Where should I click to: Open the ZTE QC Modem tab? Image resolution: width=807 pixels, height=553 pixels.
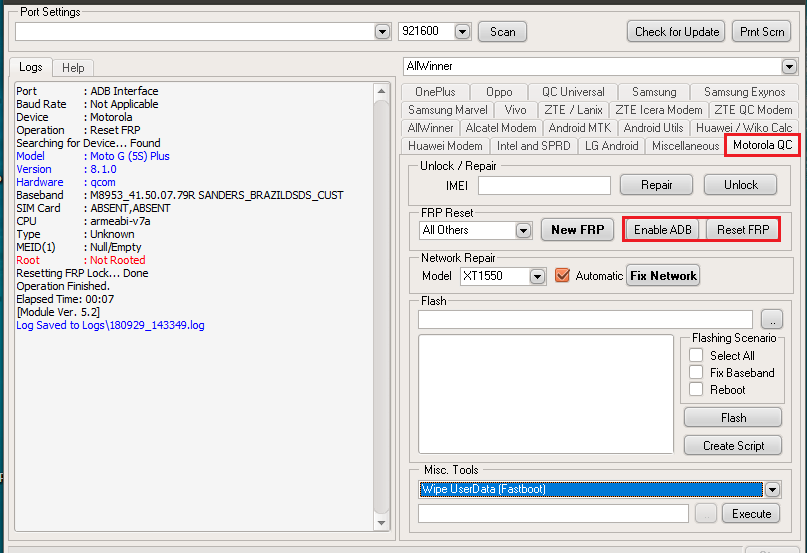point(753,110)
